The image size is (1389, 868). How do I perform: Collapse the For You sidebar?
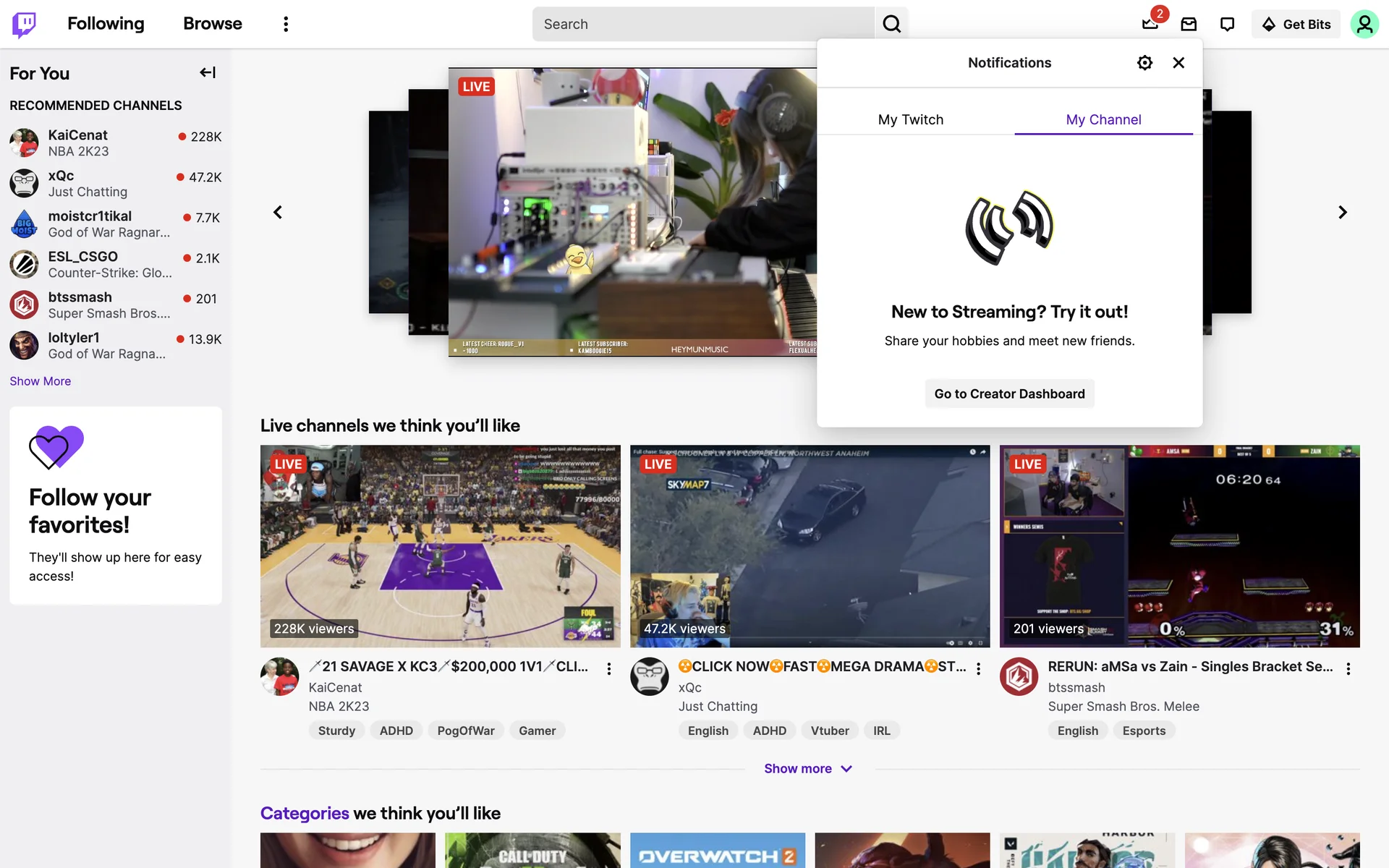point(208,72)
